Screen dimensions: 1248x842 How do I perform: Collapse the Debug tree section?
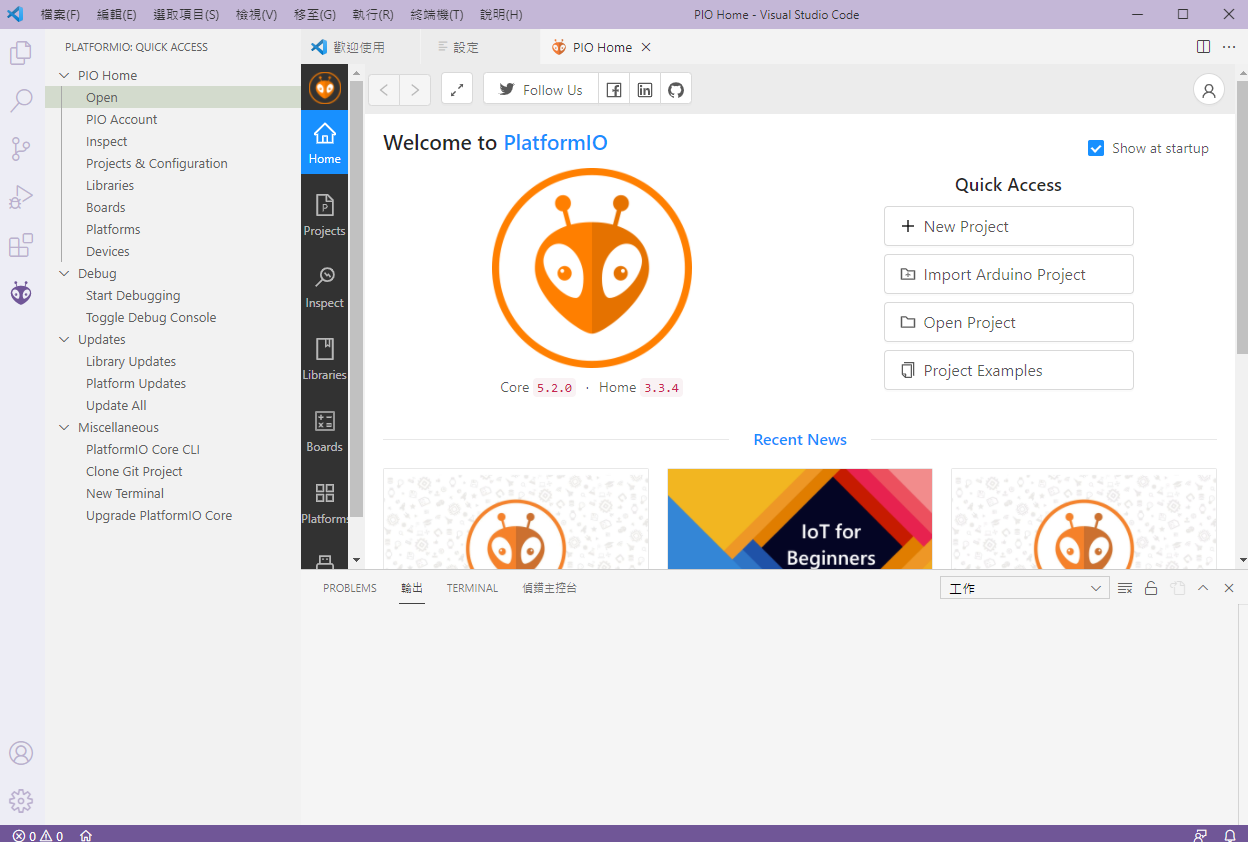(x=65, y=273)
